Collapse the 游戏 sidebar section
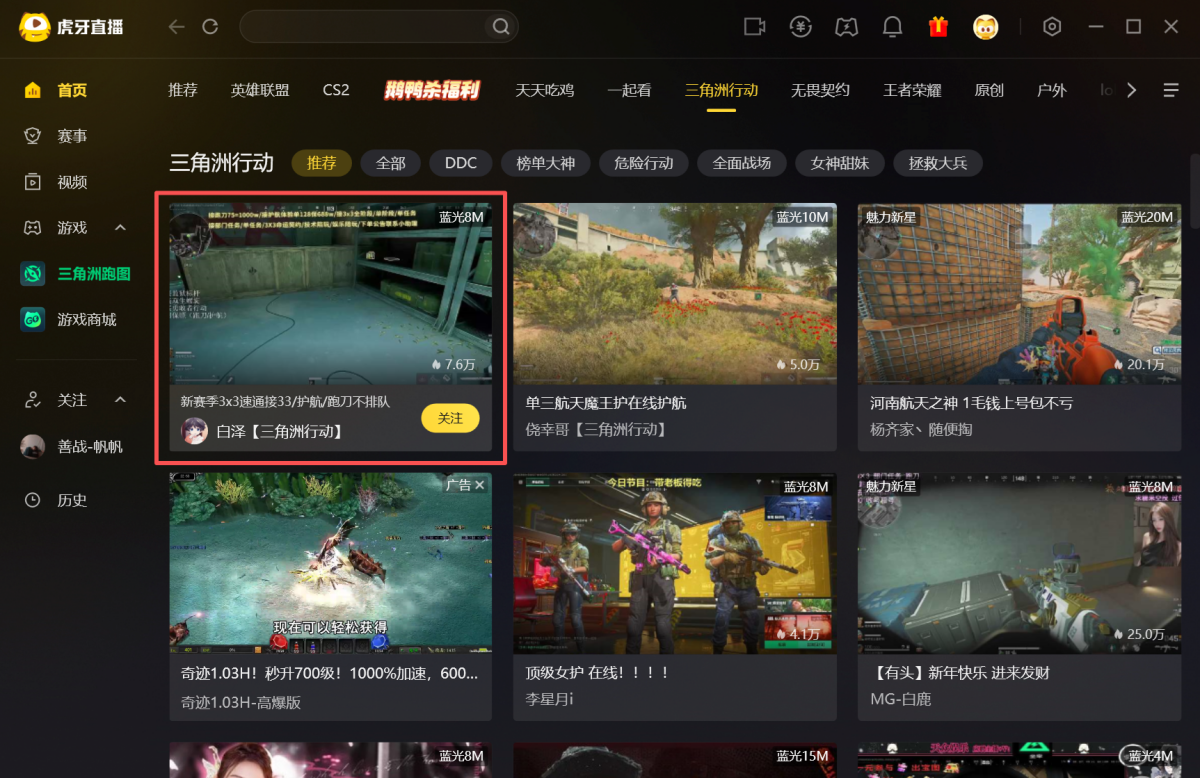Image resolution: width=1200 pixels, height=778 pixels. pyautogui.click(x=121, y=228)
